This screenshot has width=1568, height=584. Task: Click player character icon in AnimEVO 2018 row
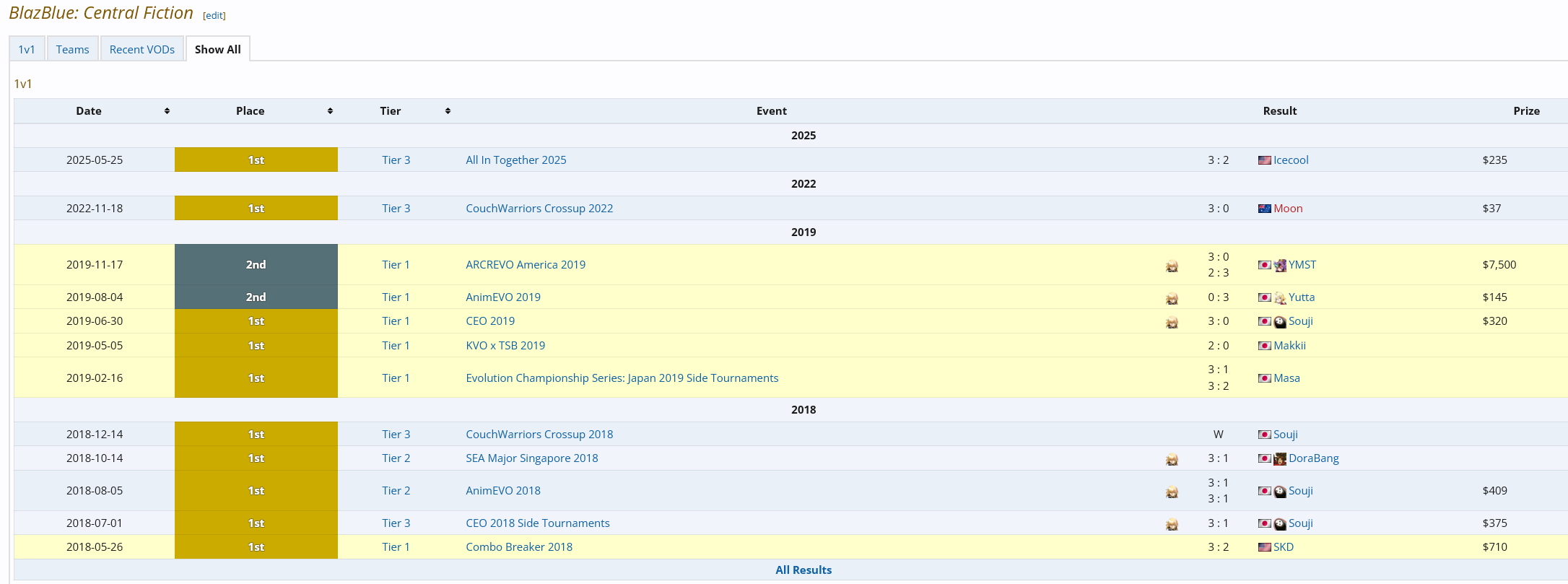pos(1172,492)
